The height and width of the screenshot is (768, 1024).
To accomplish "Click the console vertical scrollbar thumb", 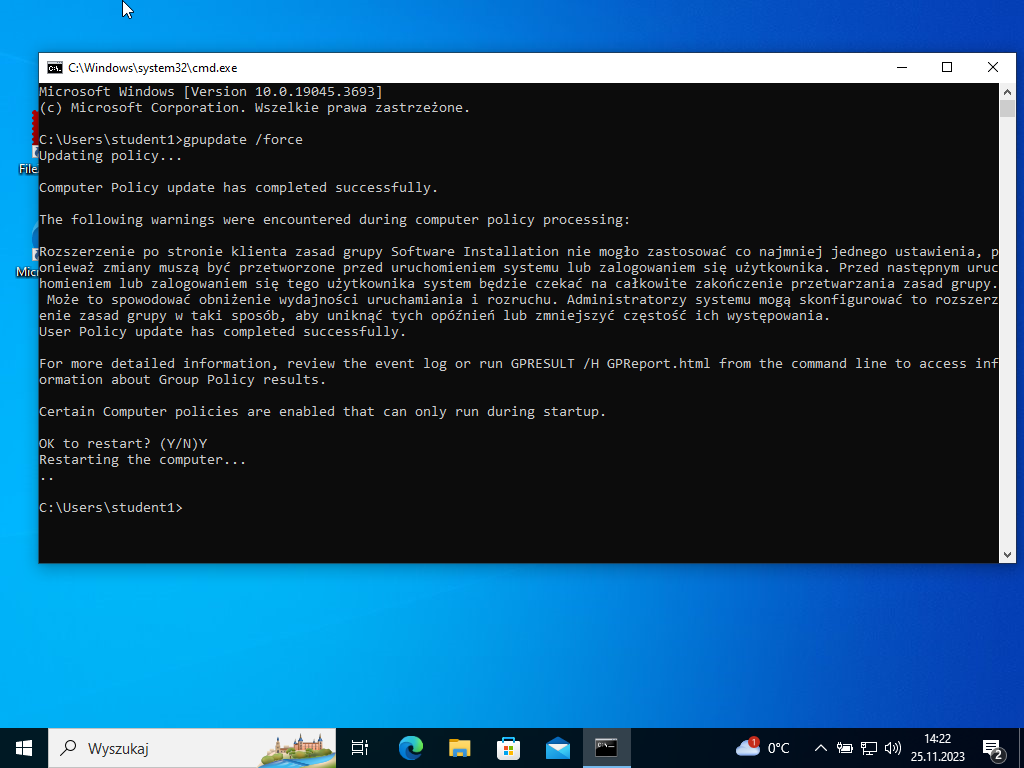I will click(1007, 108).
